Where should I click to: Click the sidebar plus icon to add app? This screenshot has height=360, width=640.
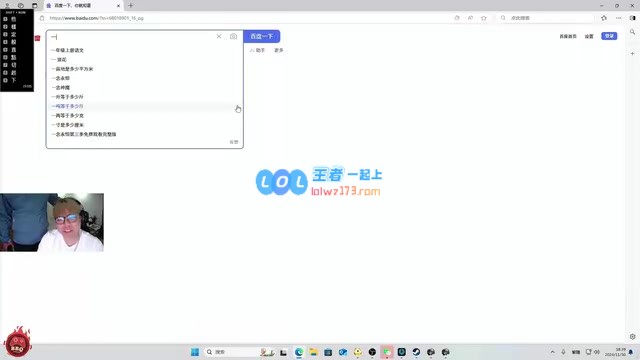click(x=633, y=53)
